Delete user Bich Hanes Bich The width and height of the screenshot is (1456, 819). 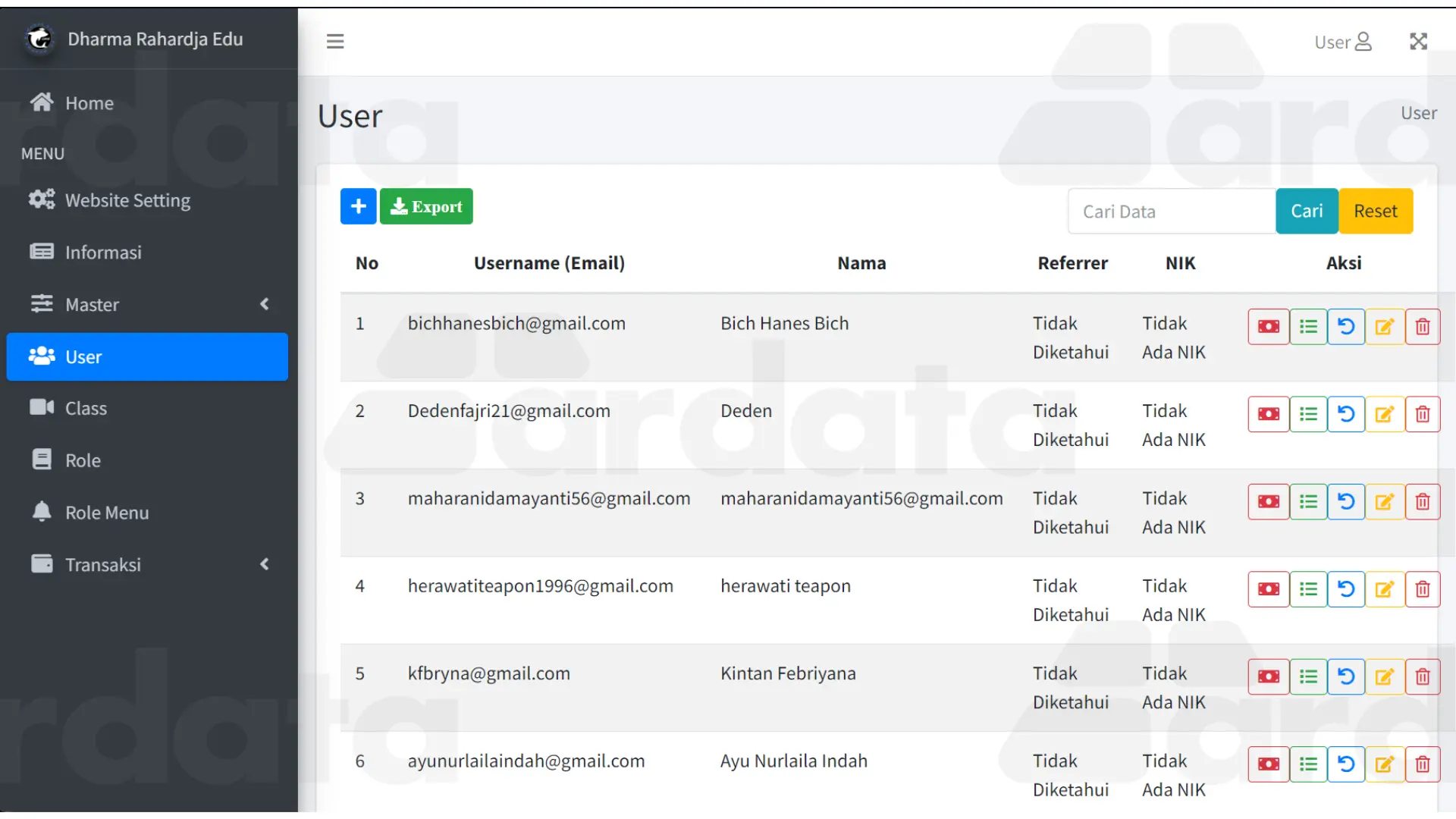(1423, 327)
